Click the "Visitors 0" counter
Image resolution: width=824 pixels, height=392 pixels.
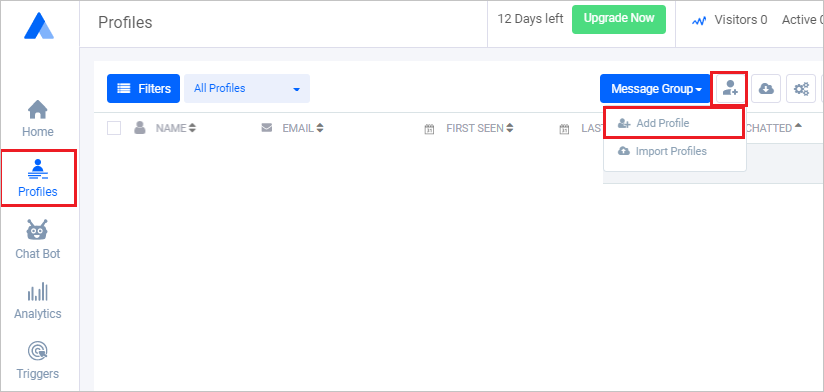click(x=740, y=20)
